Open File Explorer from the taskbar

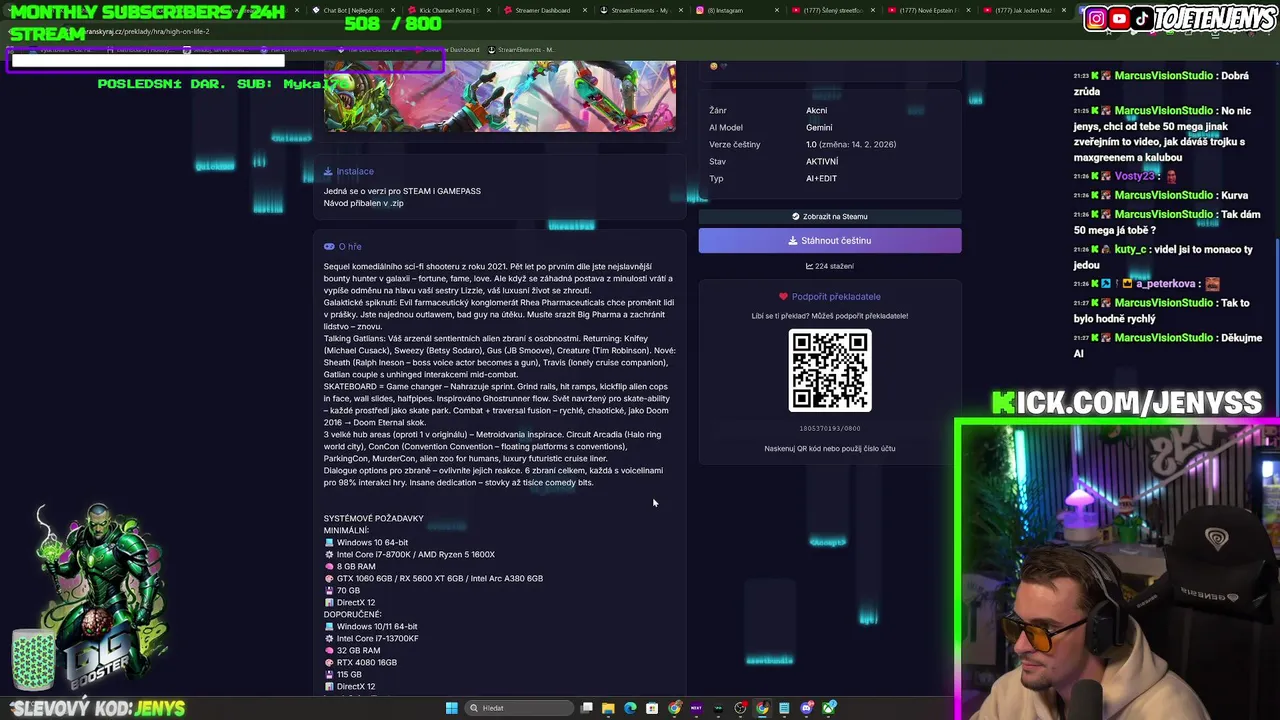[608, 708]
